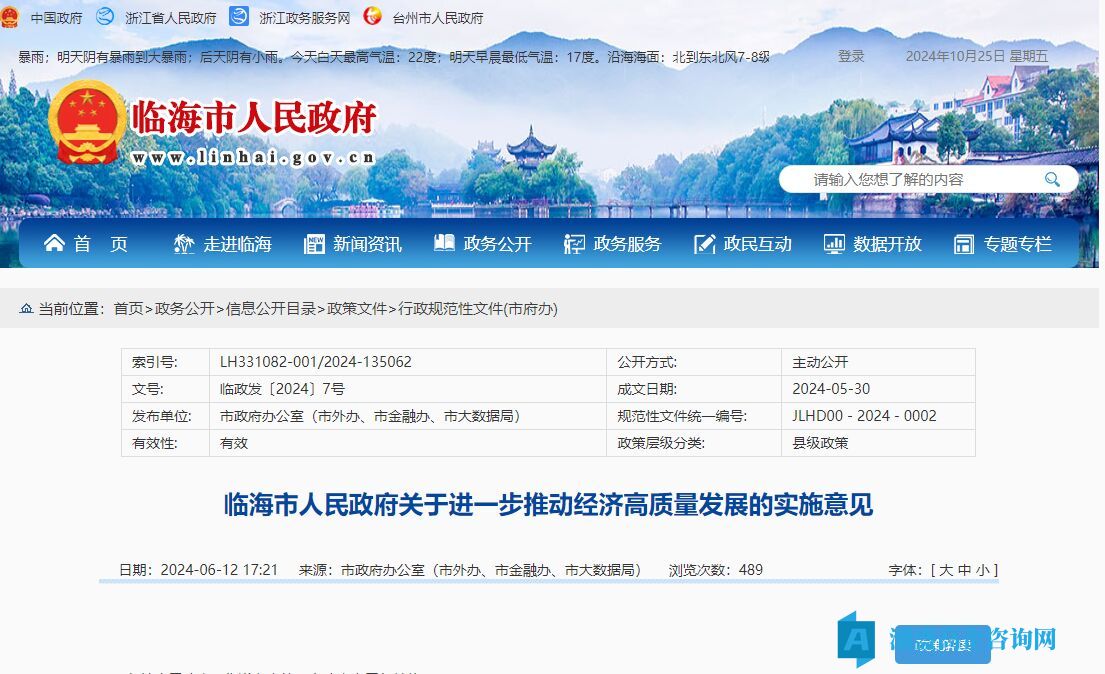Set font size to 大
The width and height of the screenshot is (1105, 674).
(x=946, y=570)
